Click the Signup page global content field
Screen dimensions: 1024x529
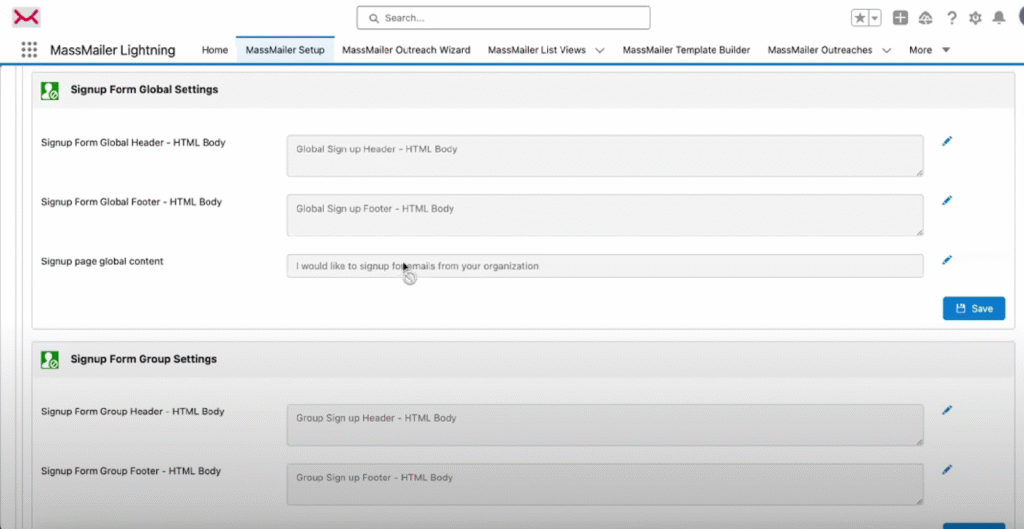click(605, 266)
